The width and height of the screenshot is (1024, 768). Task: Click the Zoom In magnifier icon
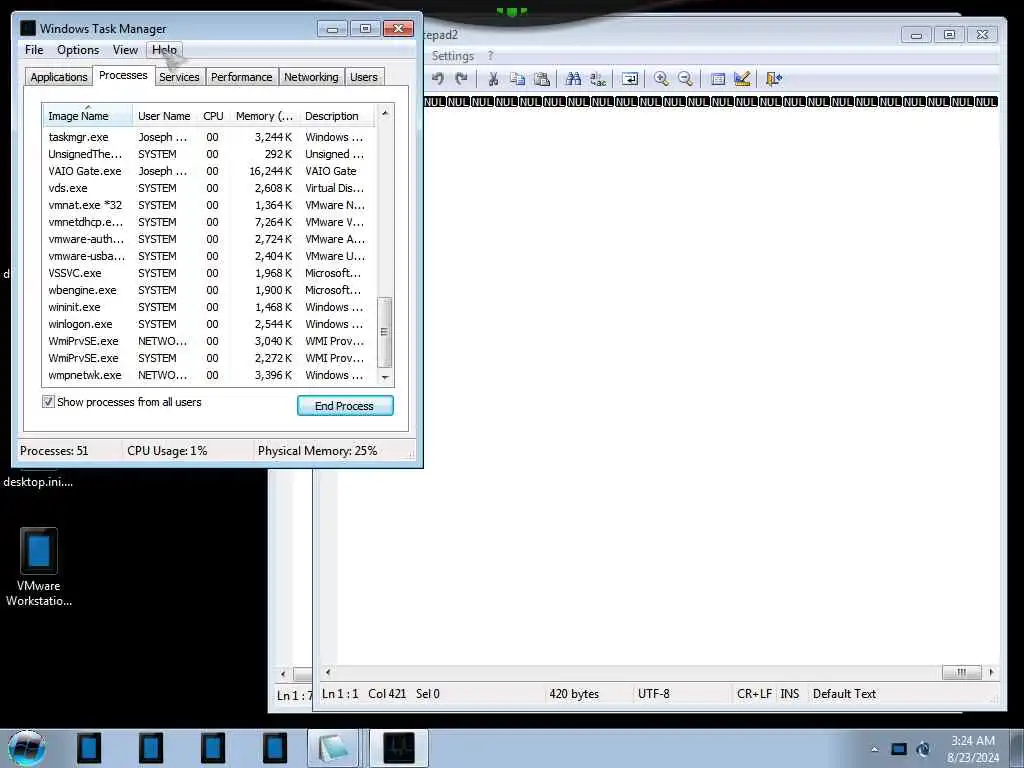[x=661, y=79]
